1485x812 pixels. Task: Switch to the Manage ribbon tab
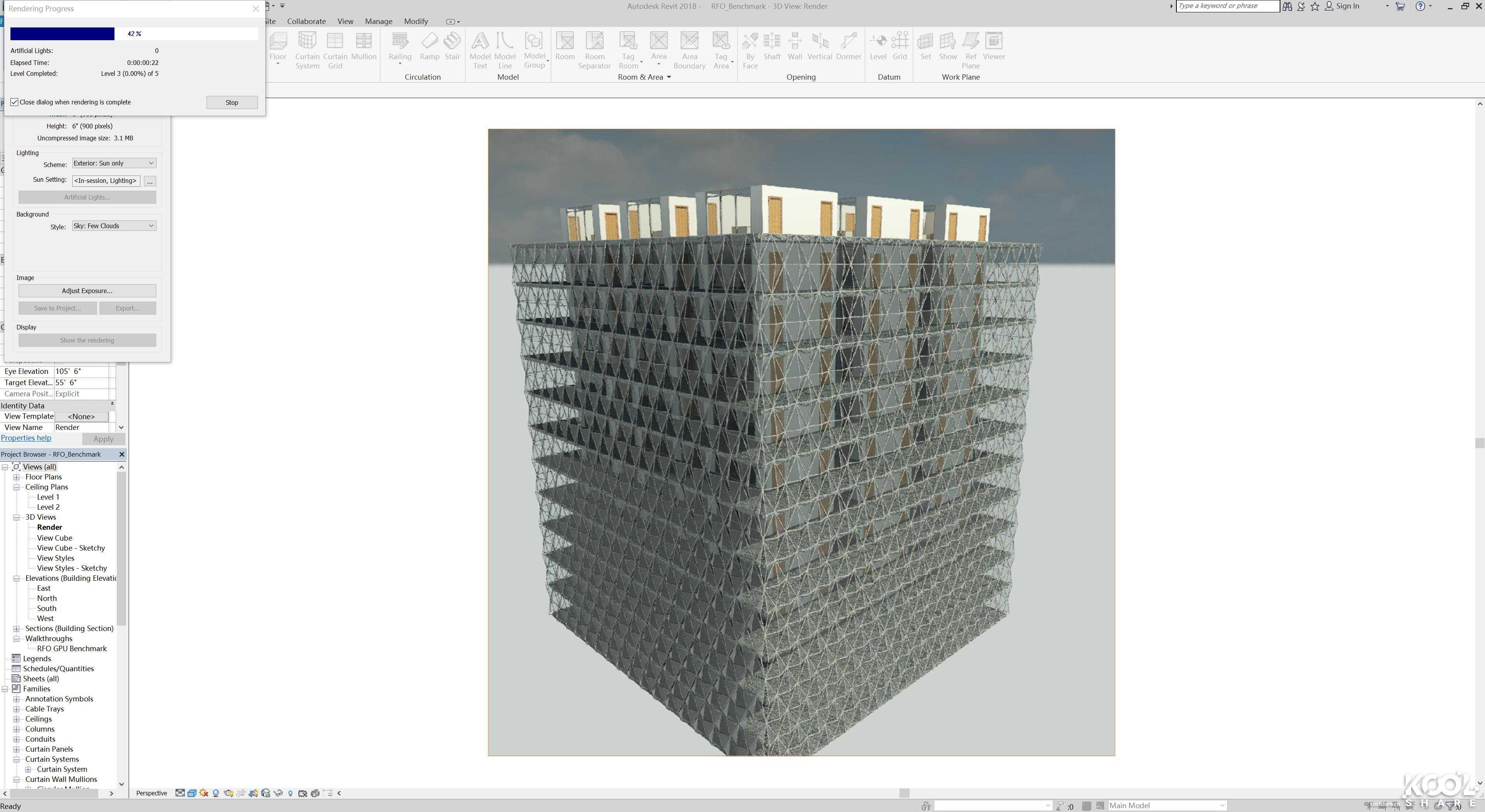coord(378,21)
